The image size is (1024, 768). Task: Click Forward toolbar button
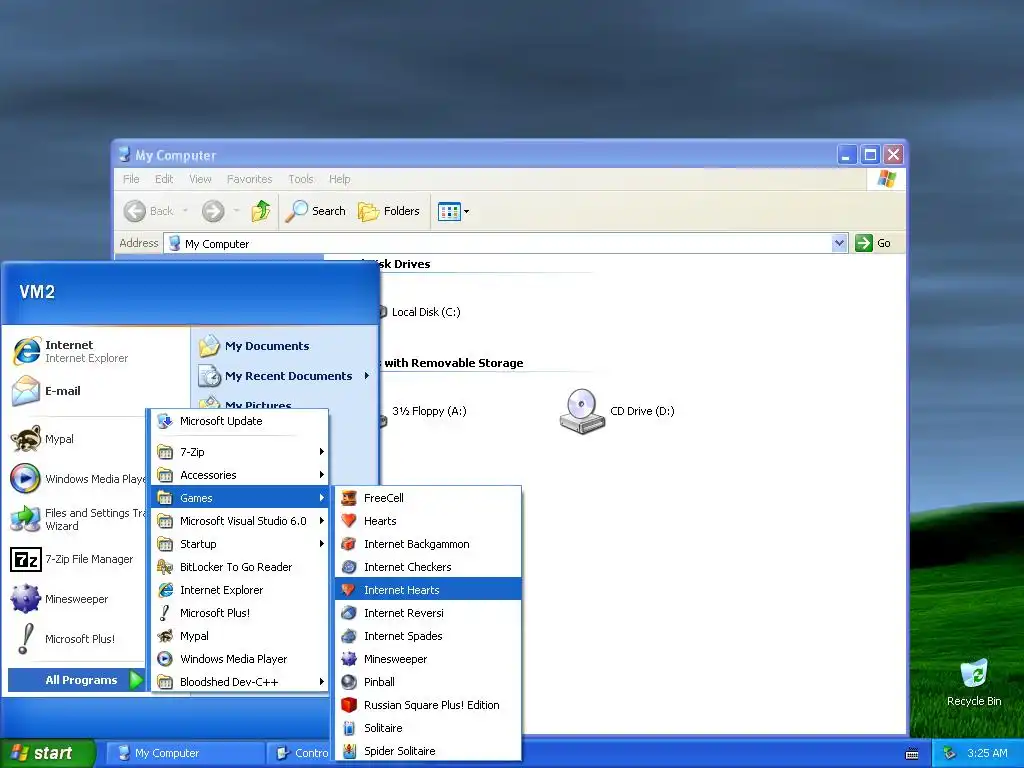point(213,211)
